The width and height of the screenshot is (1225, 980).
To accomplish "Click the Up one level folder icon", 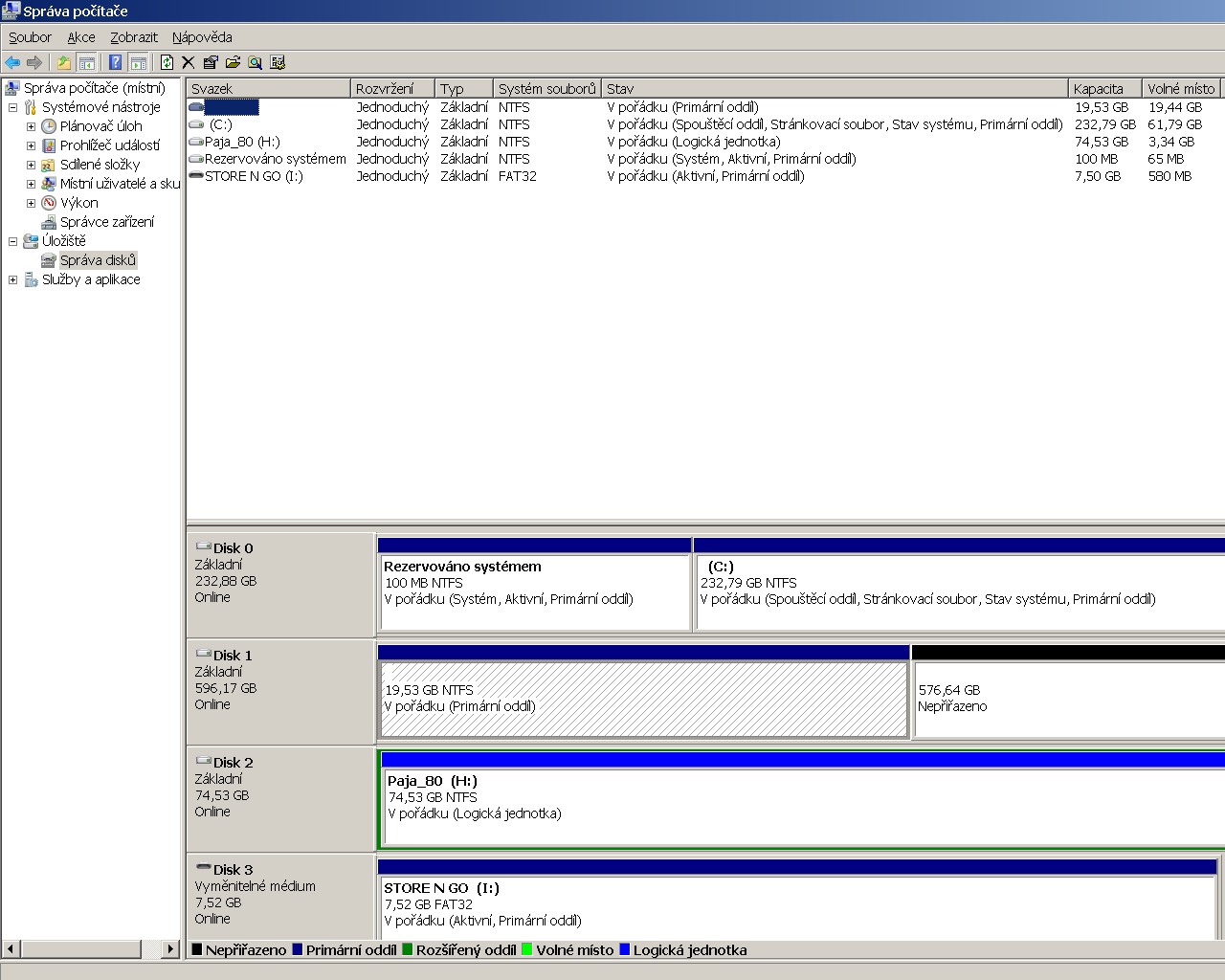I will click(x=63, y=63).
